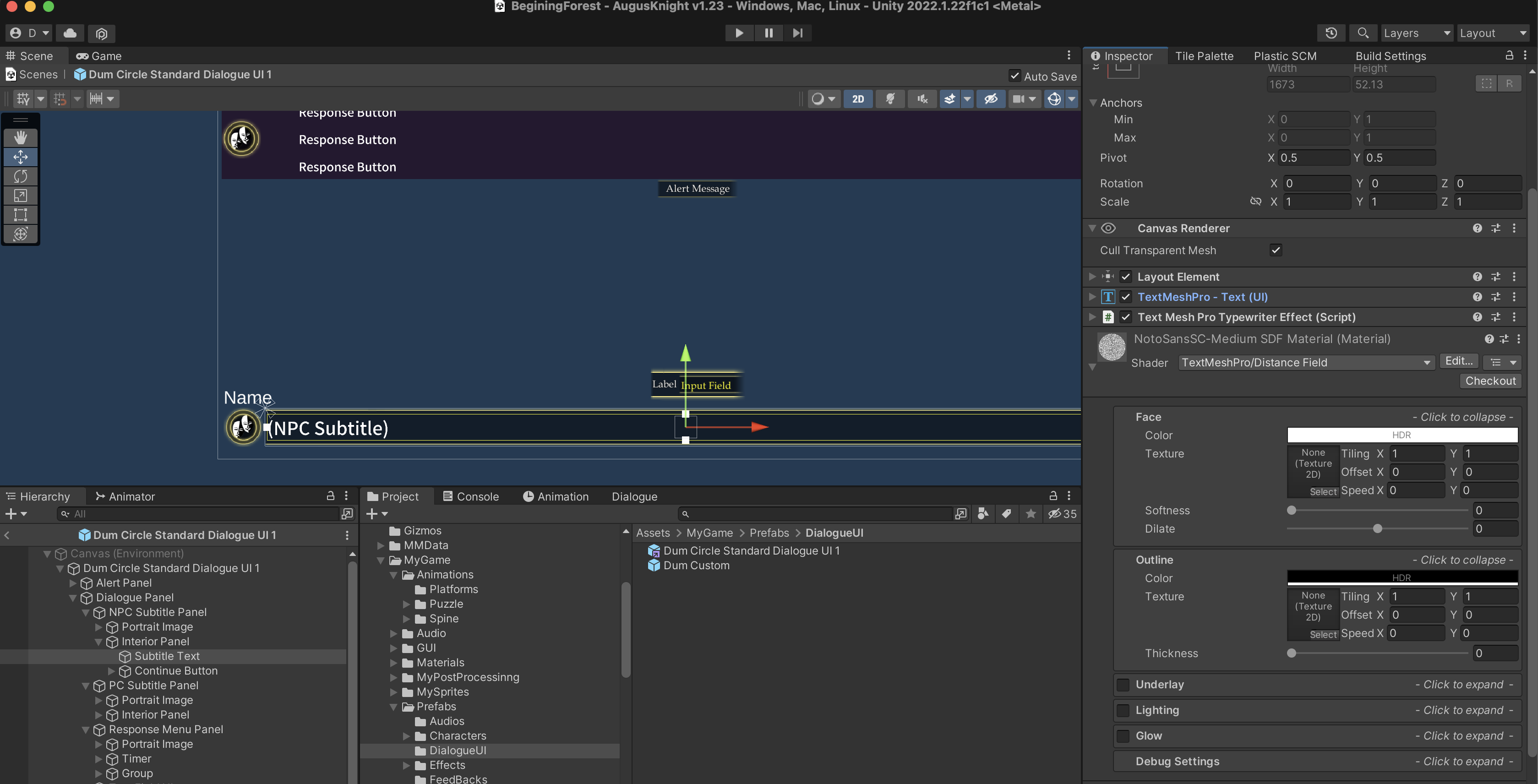Click the cloud services icon
The image size is (1538, 784).
point(70,33)
